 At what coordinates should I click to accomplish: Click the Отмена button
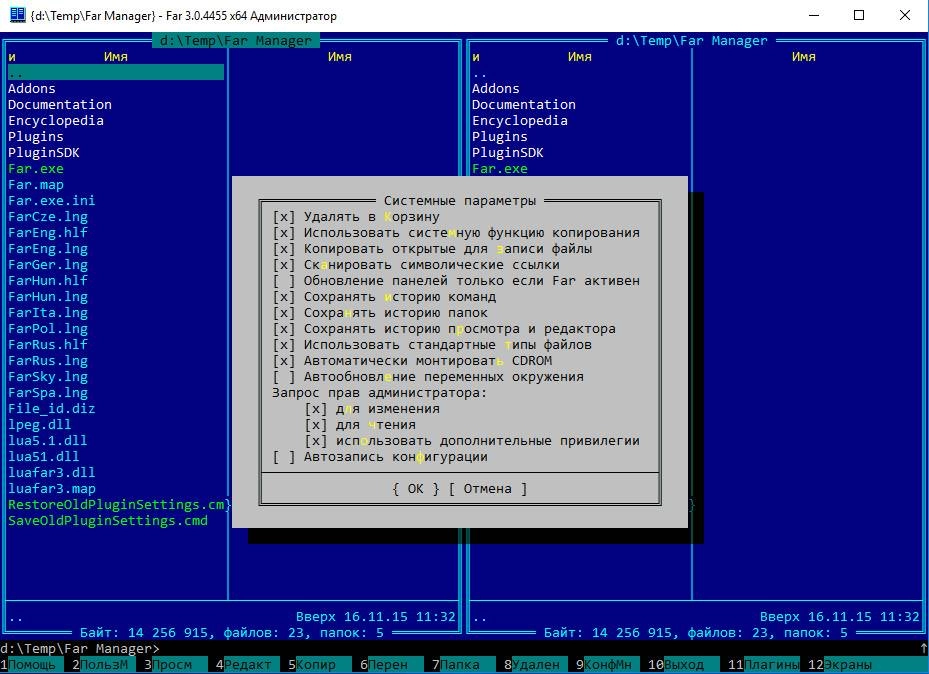tap(488, 489)
